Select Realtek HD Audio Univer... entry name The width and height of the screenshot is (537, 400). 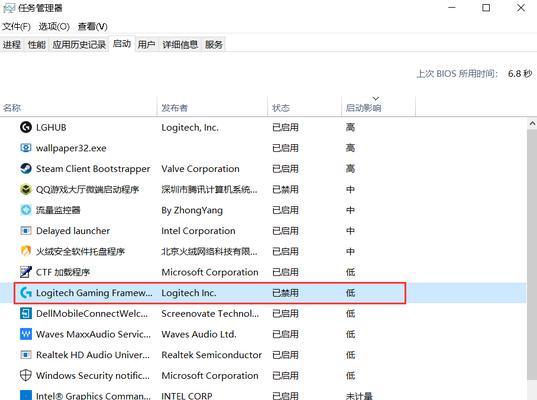[x=93, y=355]
